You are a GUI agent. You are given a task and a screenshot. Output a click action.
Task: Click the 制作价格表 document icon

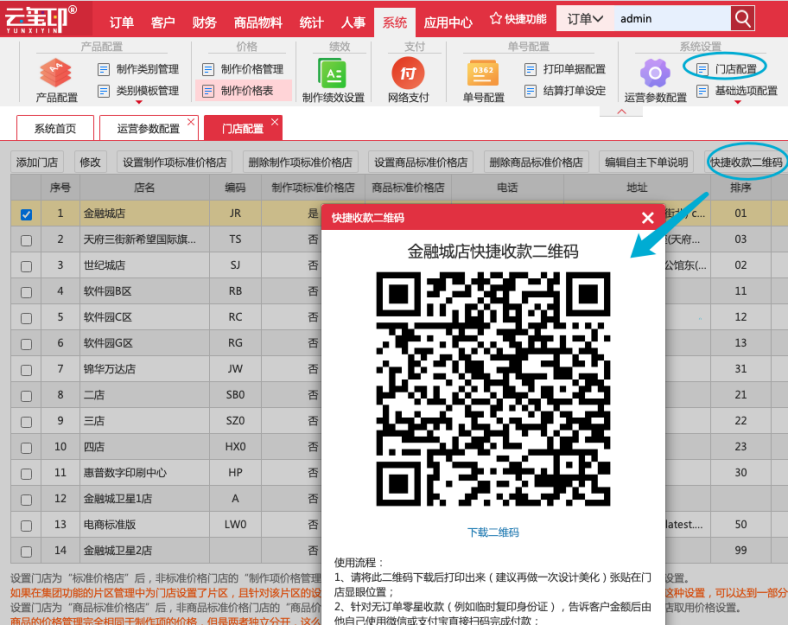point(208,91)
